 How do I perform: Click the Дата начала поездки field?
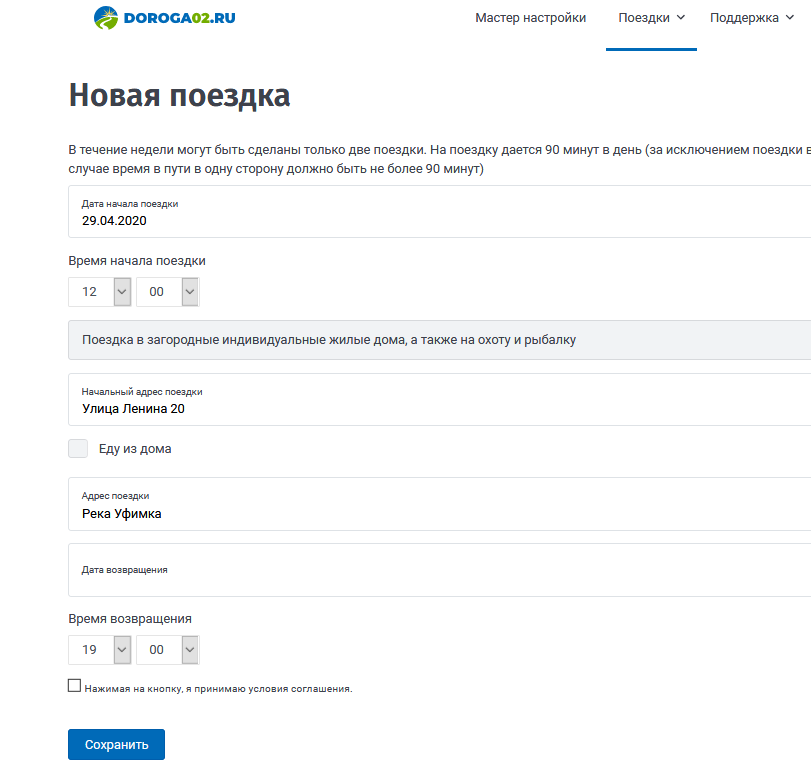440,212
